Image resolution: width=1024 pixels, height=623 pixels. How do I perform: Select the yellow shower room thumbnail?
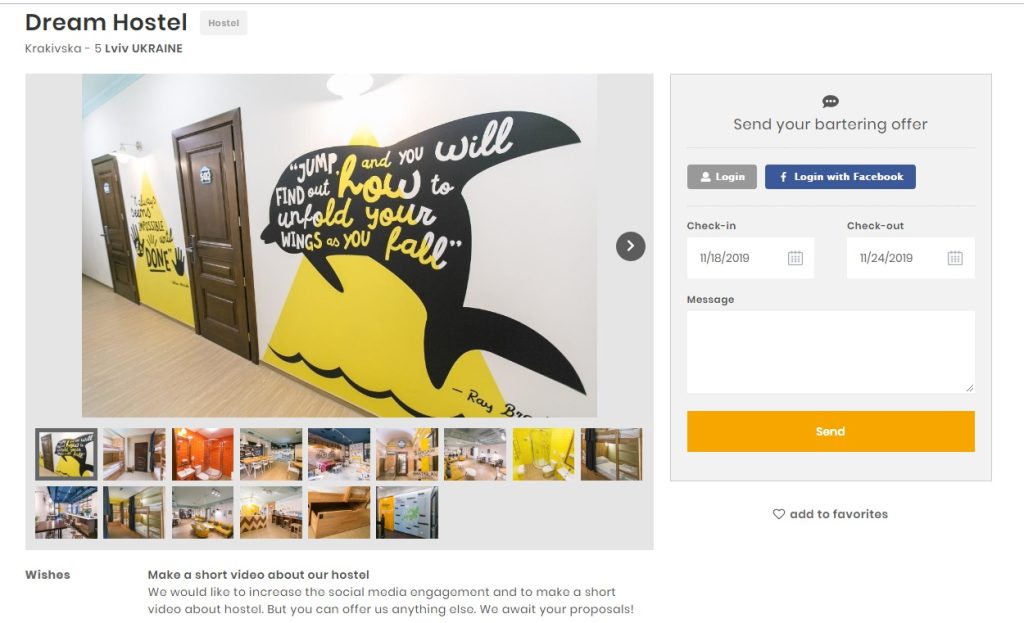pos(543,455)
